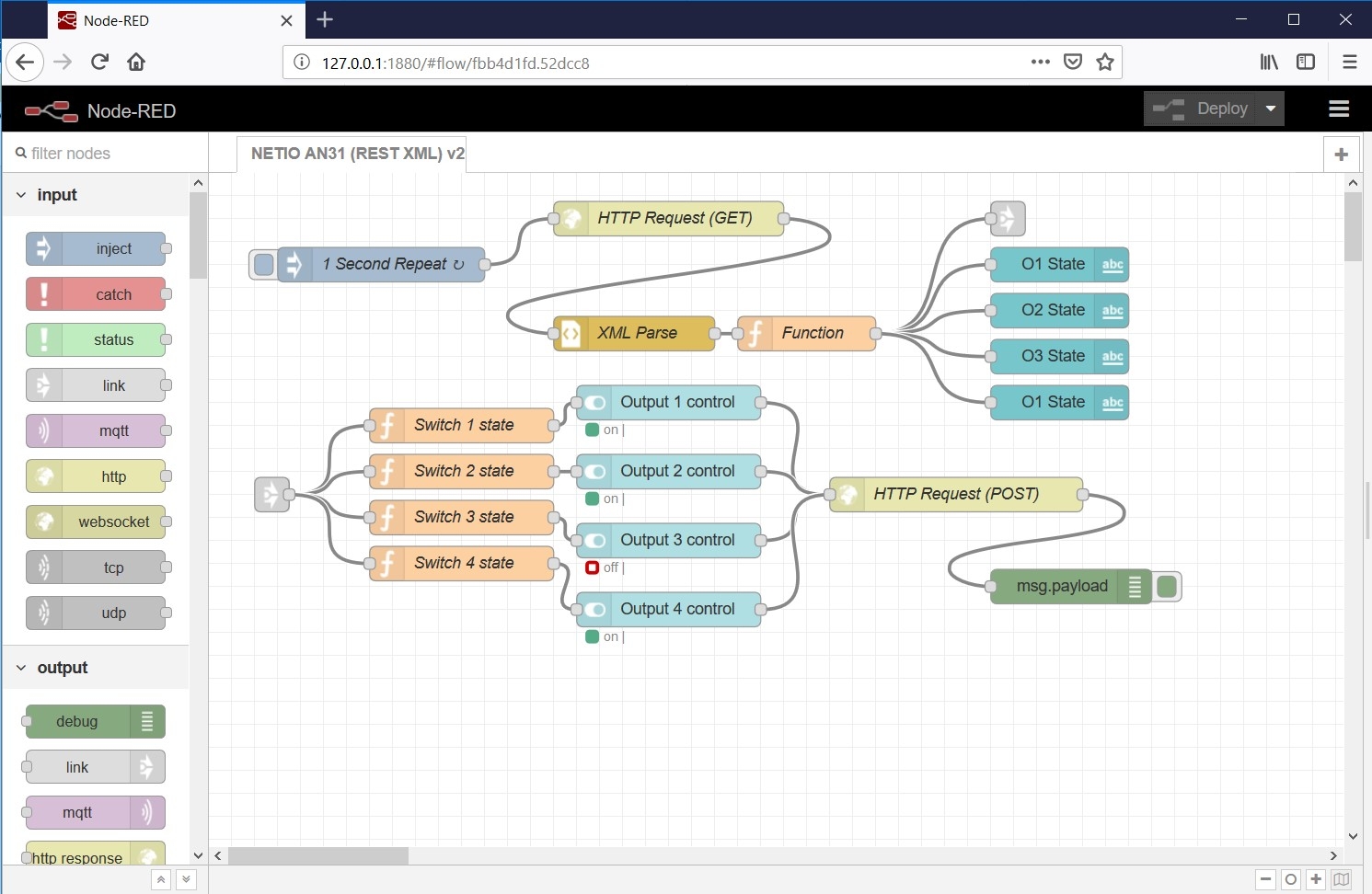1372x894 pixels.
Task: Click the zoom out icon in footer
Action: [x=1266, y=879]
